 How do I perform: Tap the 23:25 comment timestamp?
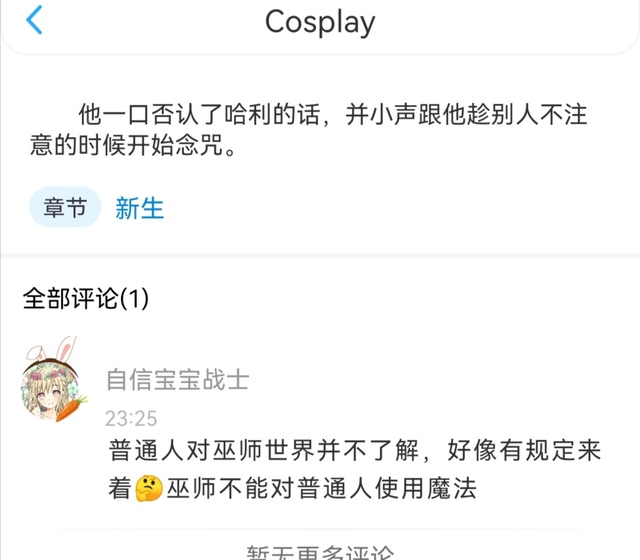pyautogui.click(x=131, y=418)
